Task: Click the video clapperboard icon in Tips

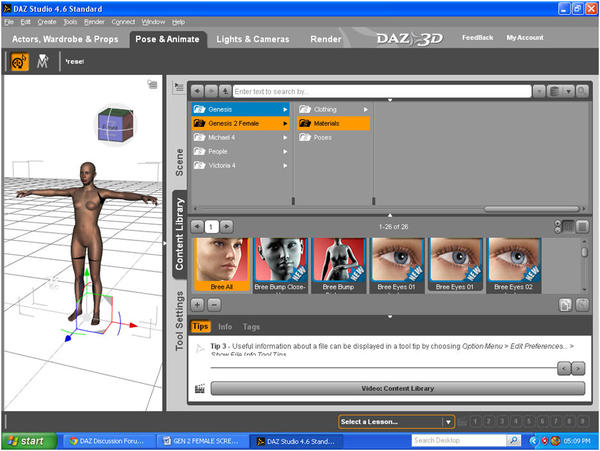Action: tap(200, 389)
